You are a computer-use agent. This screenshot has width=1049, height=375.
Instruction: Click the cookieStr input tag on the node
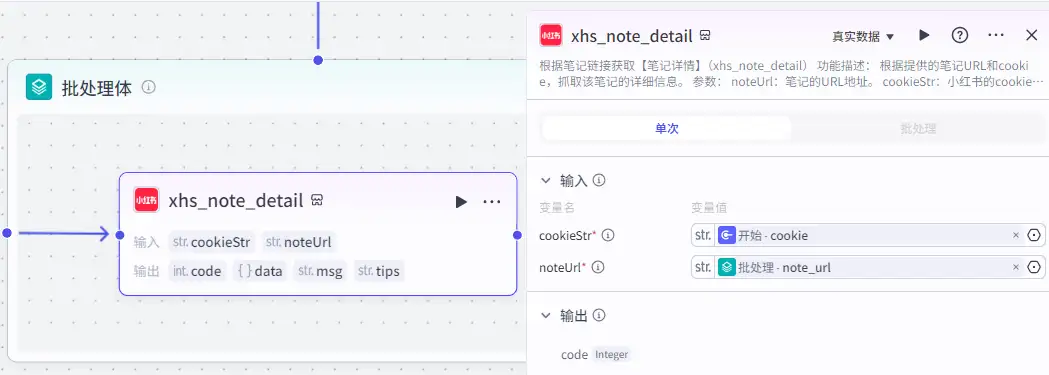pyautogui.click(x=211, y=242)
